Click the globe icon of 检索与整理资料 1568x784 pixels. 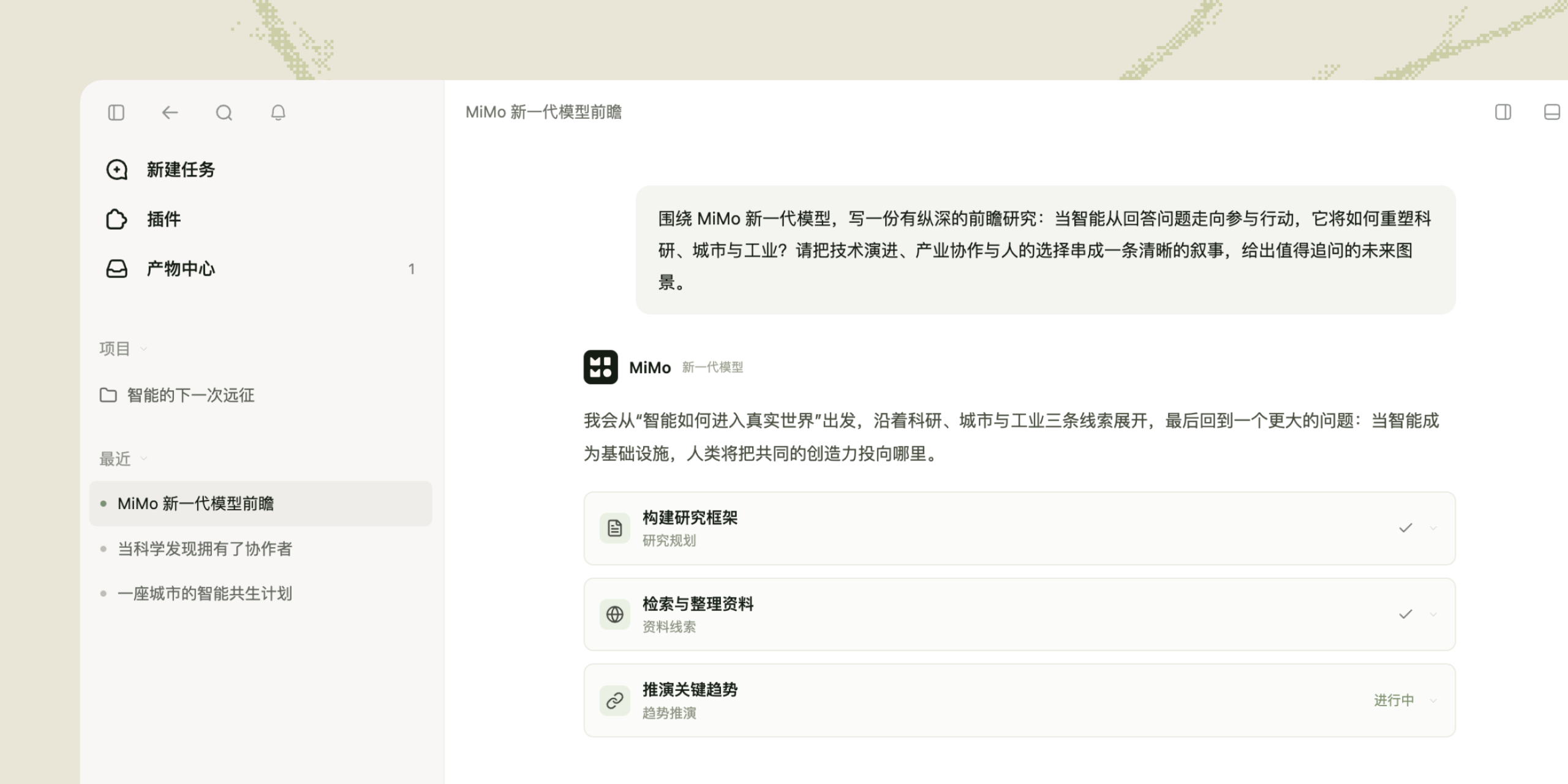(615, 614)
